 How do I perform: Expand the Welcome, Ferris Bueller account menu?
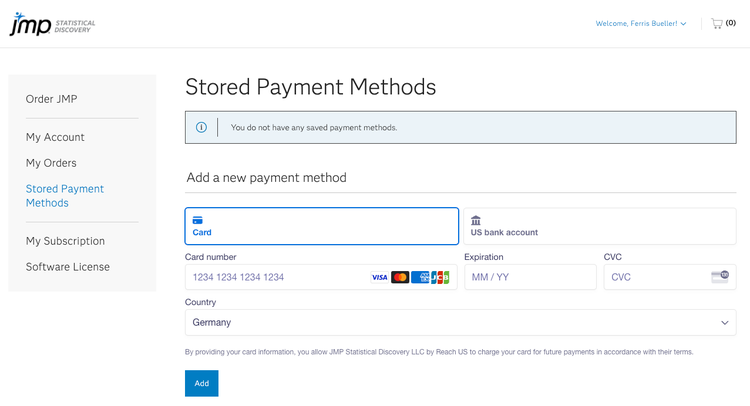pyautogui.click(x=640, y=23)
